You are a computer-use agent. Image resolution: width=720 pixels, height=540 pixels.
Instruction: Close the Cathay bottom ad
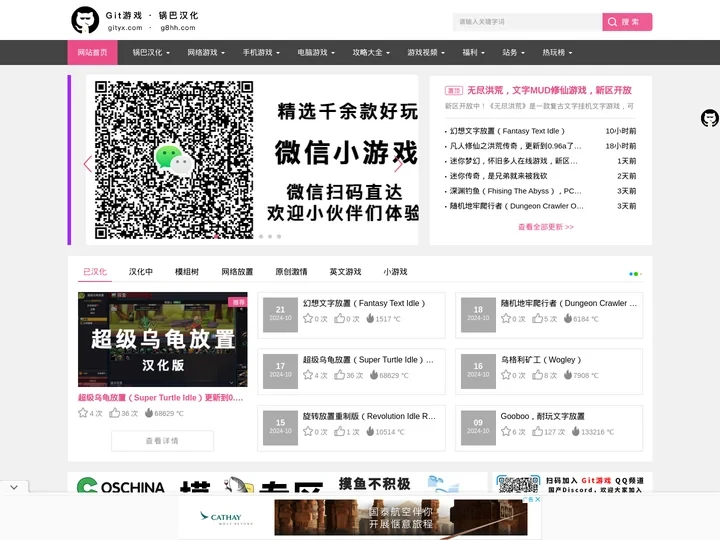537,499
